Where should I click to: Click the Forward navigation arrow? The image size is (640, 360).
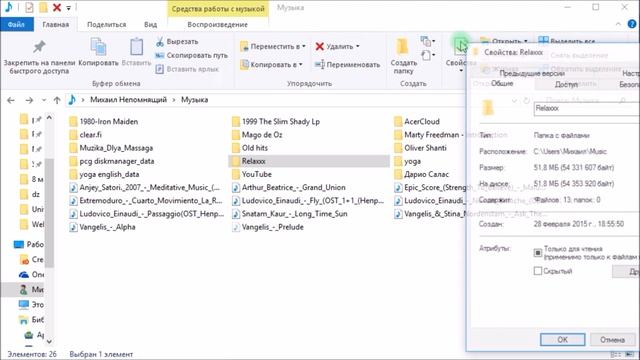point(29,100)
